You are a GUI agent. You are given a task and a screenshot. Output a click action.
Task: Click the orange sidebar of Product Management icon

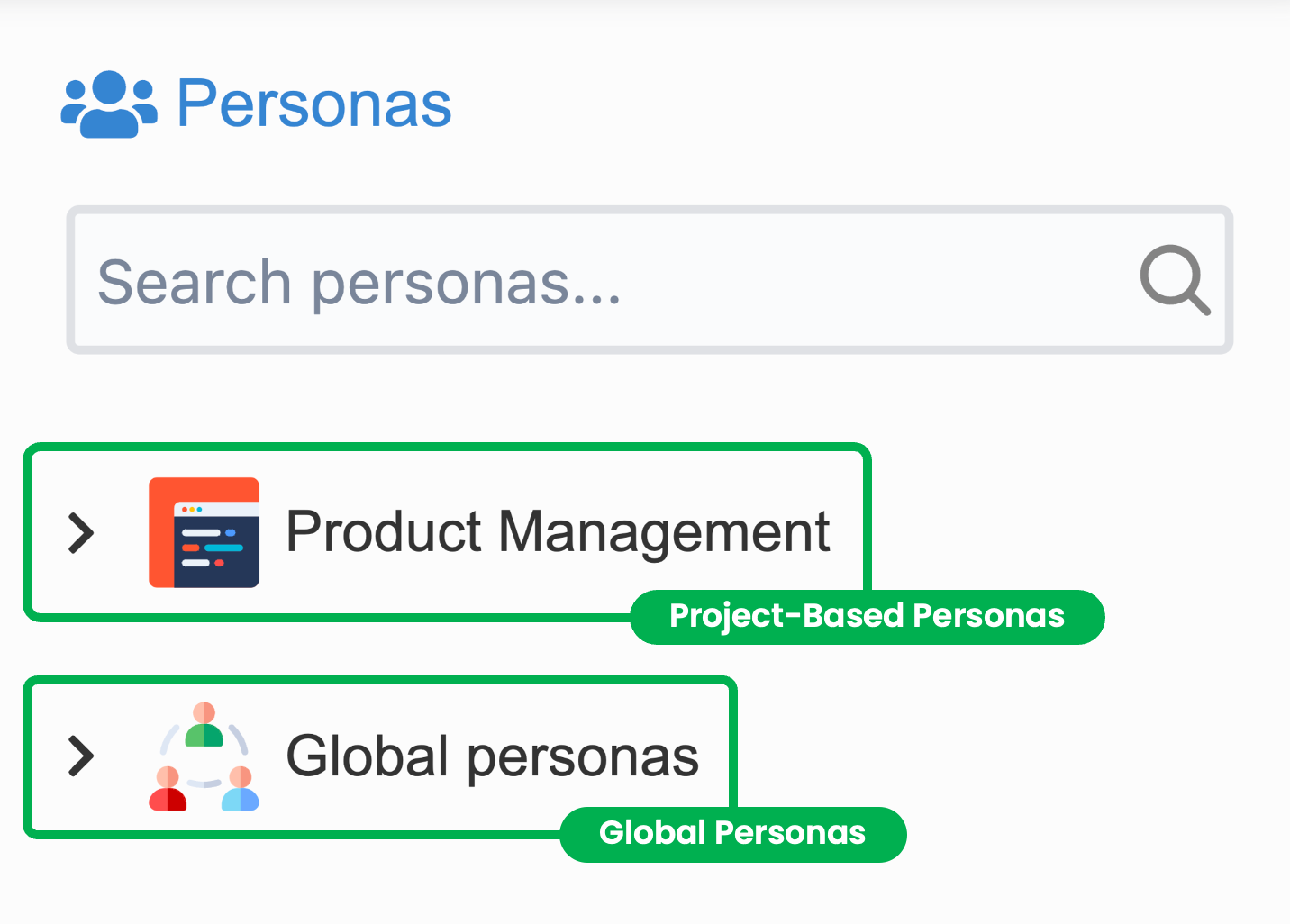[161, 532]
